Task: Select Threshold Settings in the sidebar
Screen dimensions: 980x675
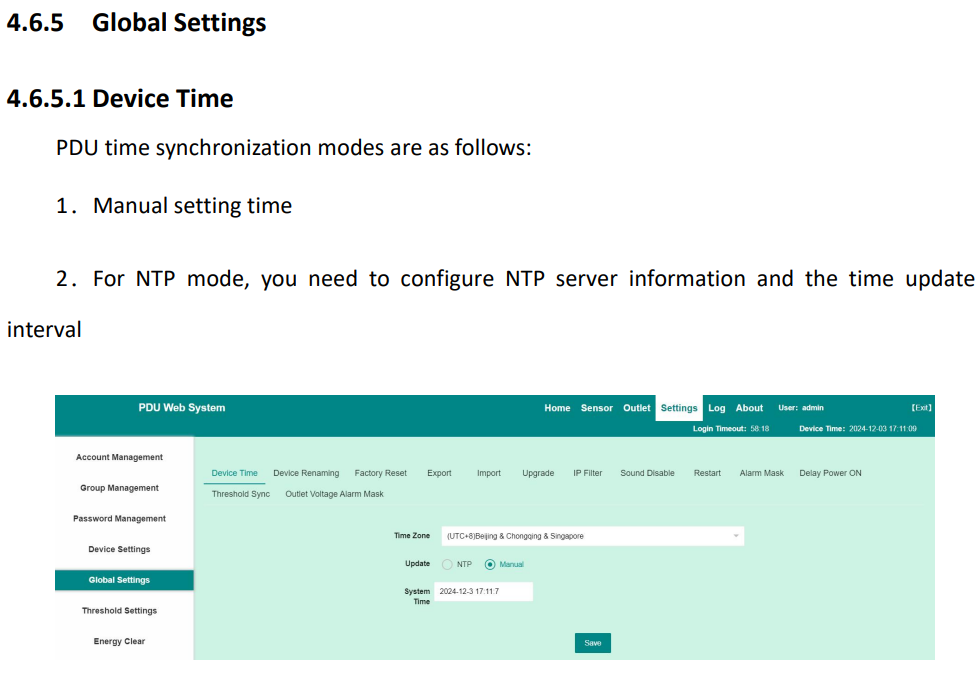Action: (x=119, y=611)
